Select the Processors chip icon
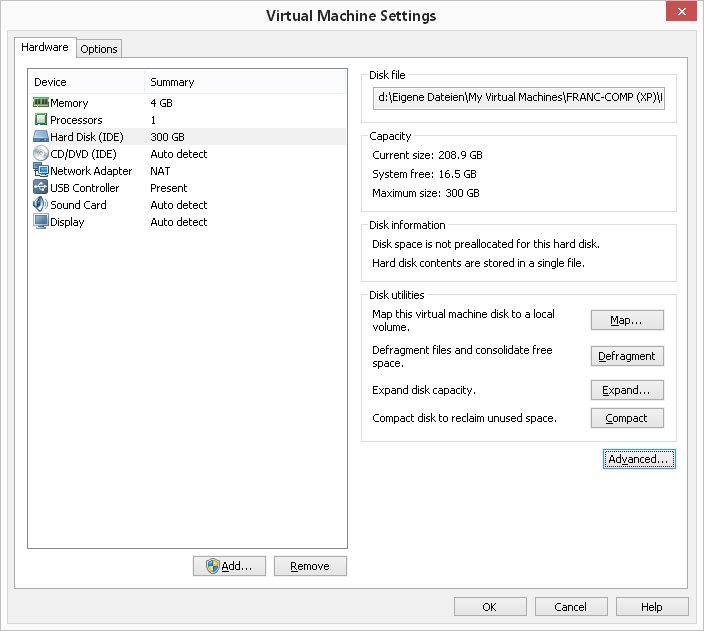 tap(41, 120)
